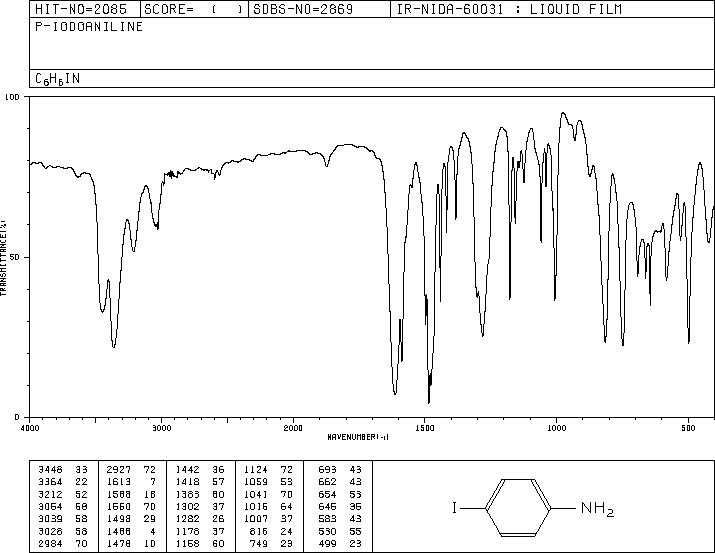Click the molecular formula C6H6IN
Image resolution: width=715 pixels, height=553 pixels.
pos(57,79)
